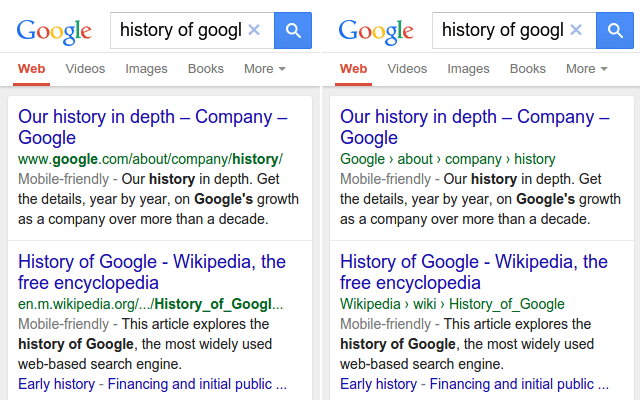Open 'History of Google - Wikipedia' result on right
The width and height of the screenshot is (640, 400).
click(474, 272)
